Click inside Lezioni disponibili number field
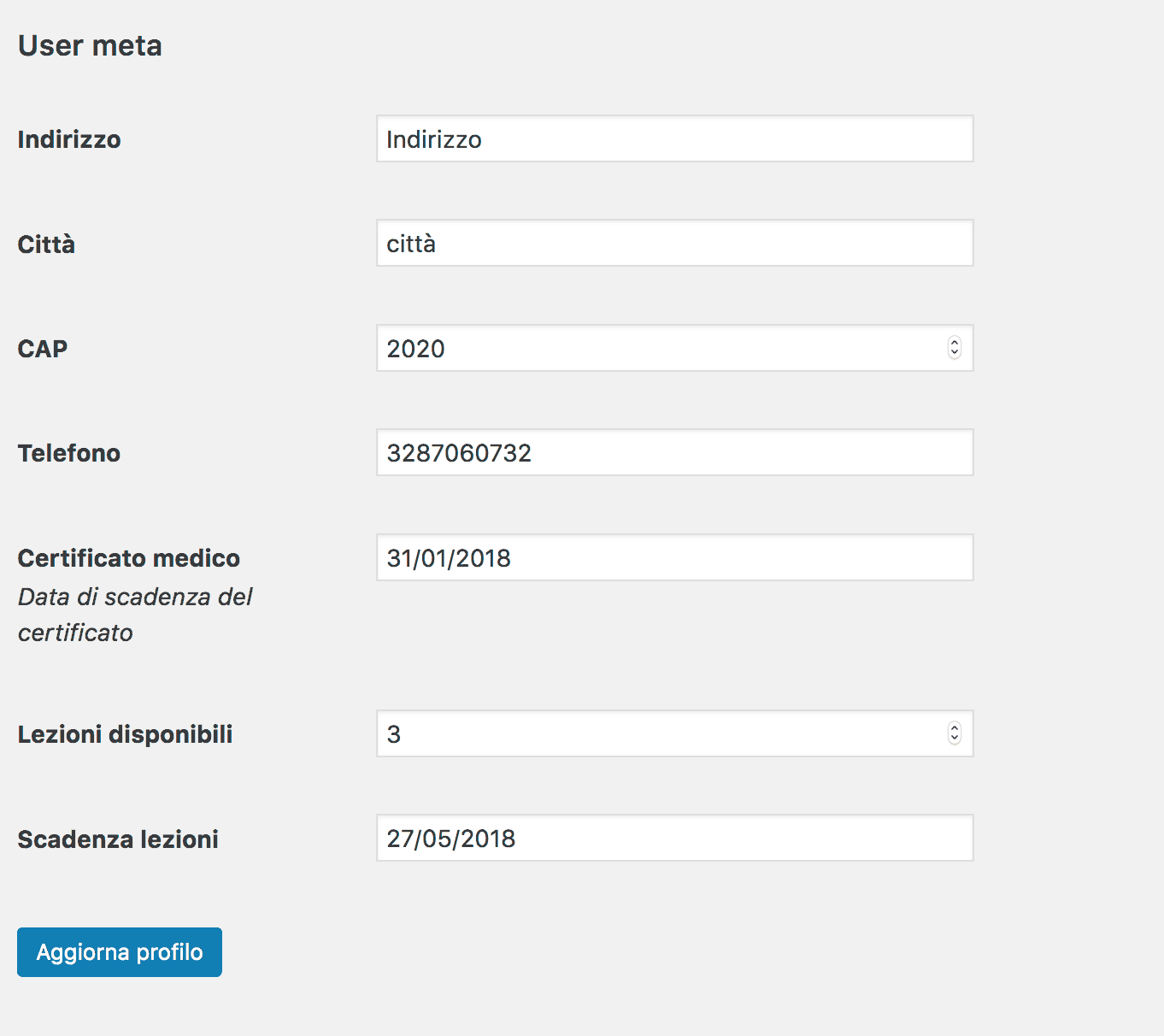The image size is (1164, 1036). coord(658,734)
